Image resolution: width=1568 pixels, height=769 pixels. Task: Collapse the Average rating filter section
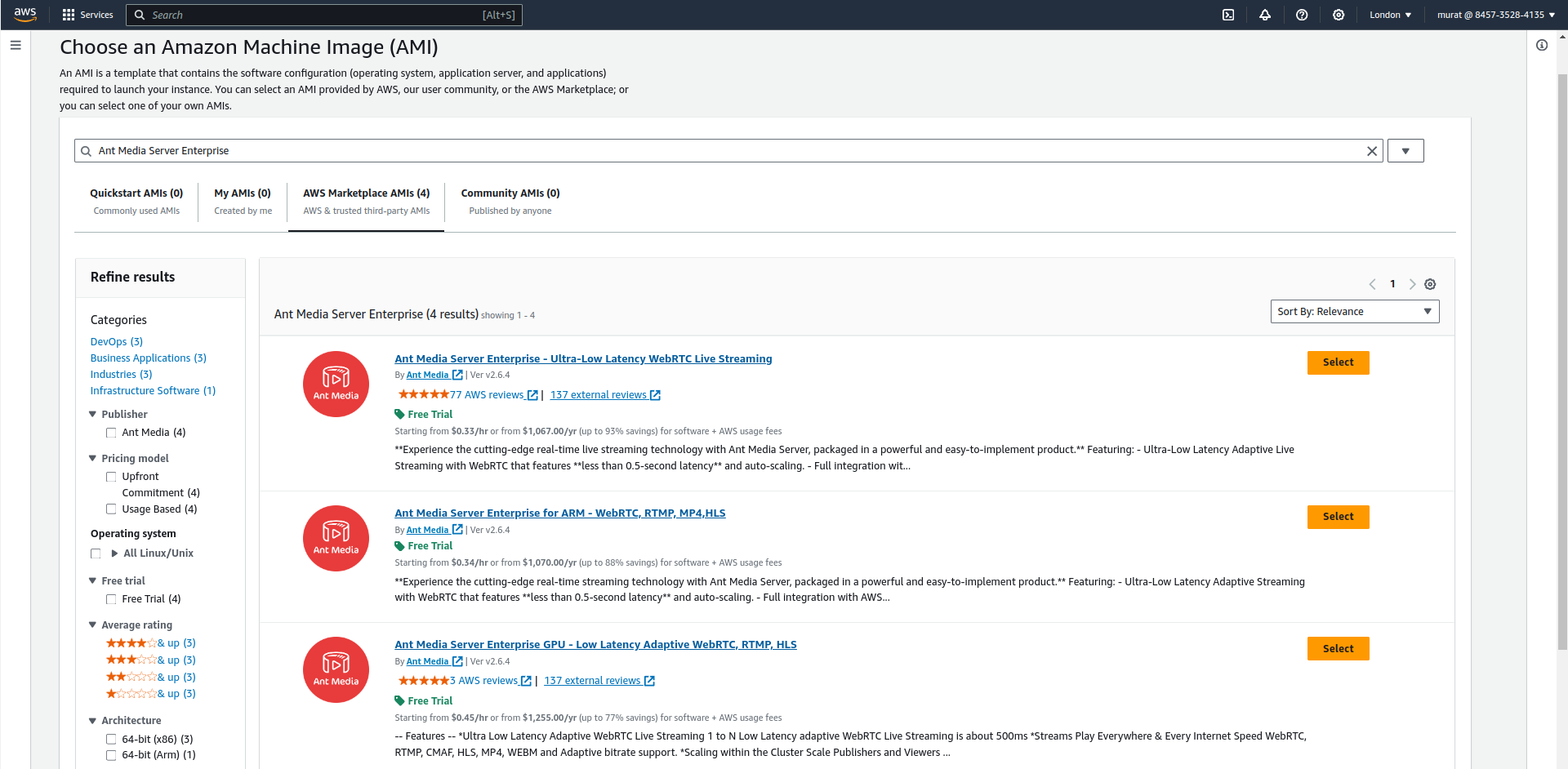point(92,625)
